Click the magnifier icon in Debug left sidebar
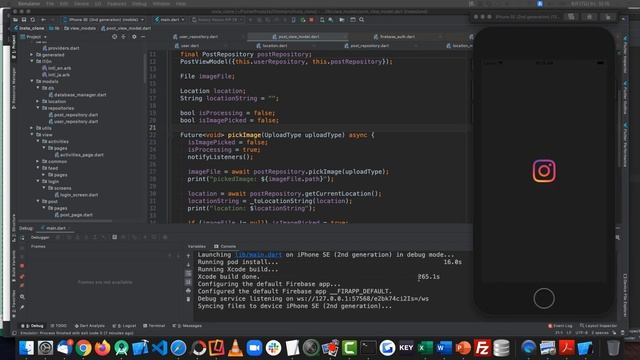640x360 pixels. [x=22, y=297]
